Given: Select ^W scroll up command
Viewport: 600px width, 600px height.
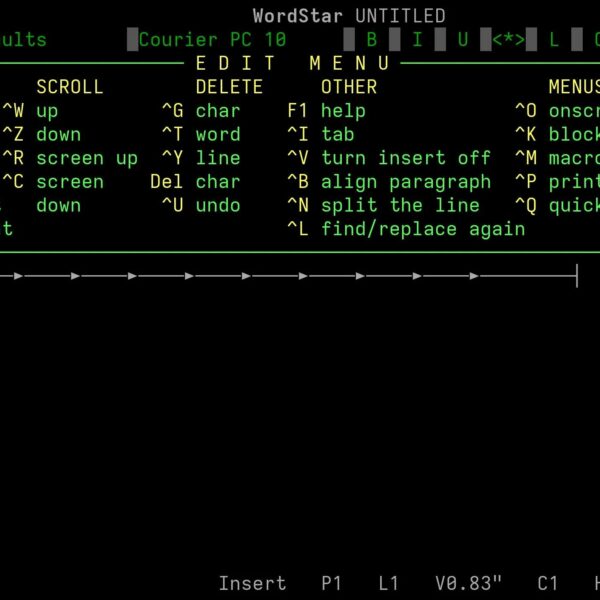Looking at the screenshot, I should tap(31, 111).
